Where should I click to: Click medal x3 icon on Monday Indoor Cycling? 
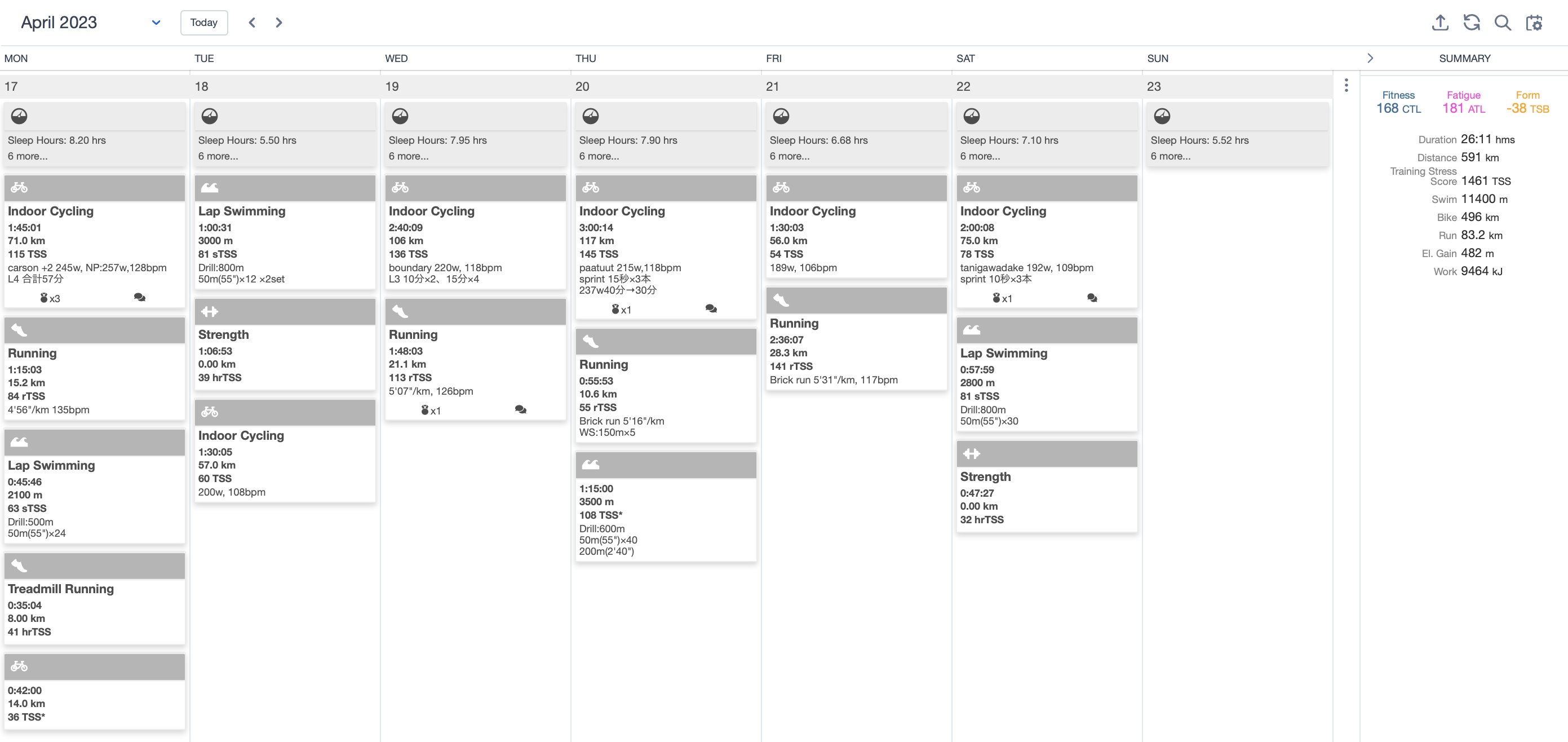(50, 298)
